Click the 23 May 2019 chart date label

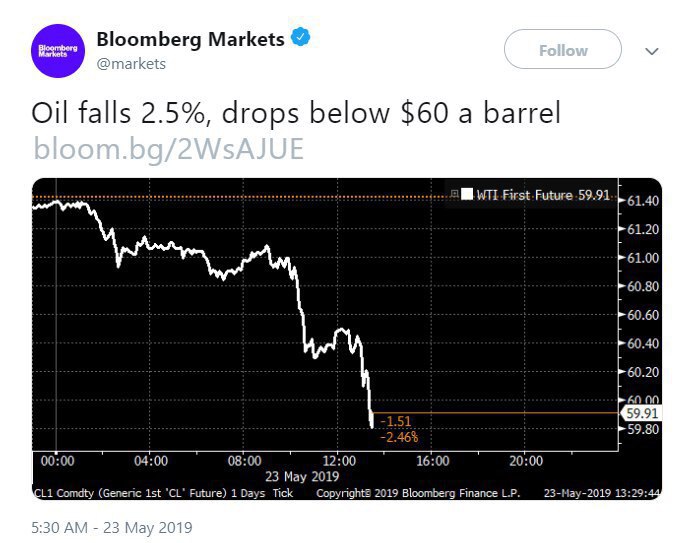coord(293,475)
